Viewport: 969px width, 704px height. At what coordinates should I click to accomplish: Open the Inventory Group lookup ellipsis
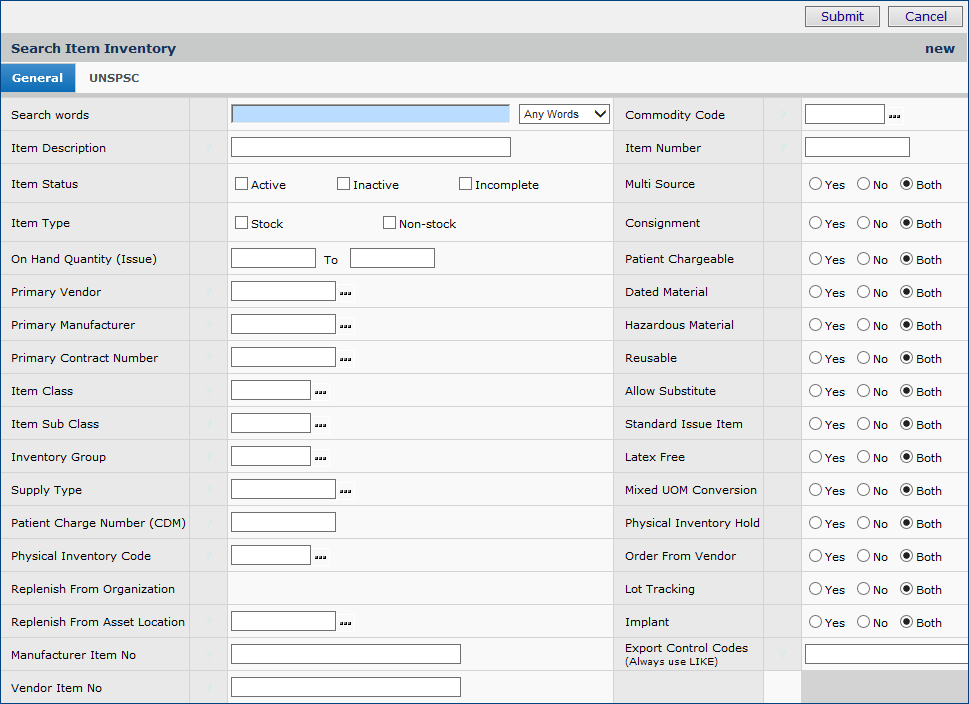coord(321,458)
